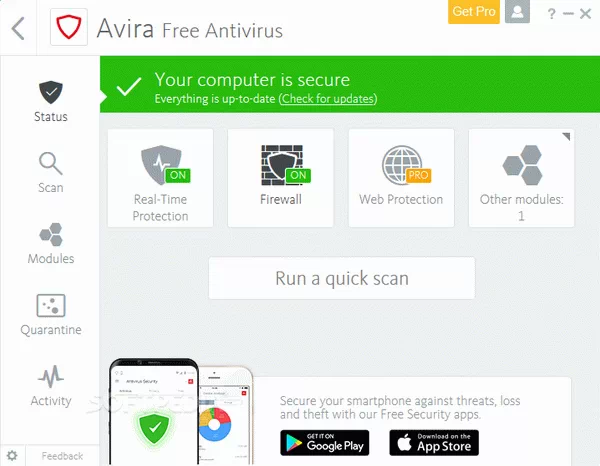
Task: Click the Avira red shield logo
Action: pyautogui.click(x=69, y=27)
